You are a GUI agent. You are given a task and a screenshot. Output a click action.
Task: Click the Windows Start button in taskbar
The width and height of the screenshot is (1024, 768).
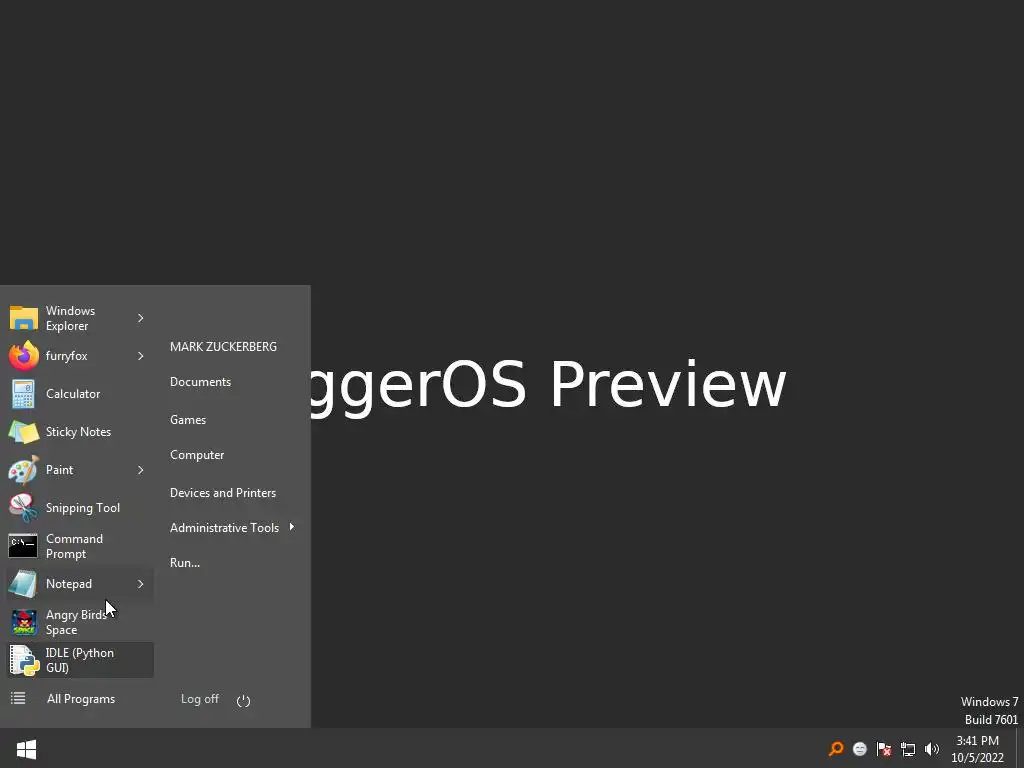26,749
